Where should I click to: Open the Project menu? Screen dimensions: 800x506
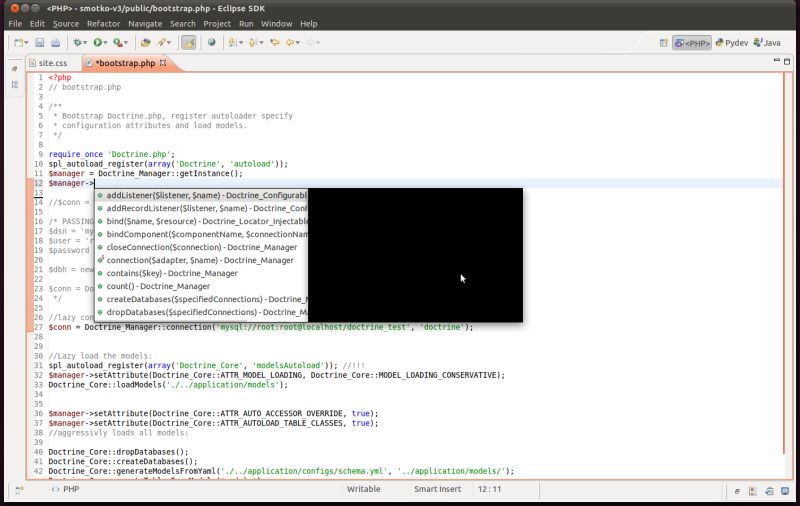pos(217,23)
